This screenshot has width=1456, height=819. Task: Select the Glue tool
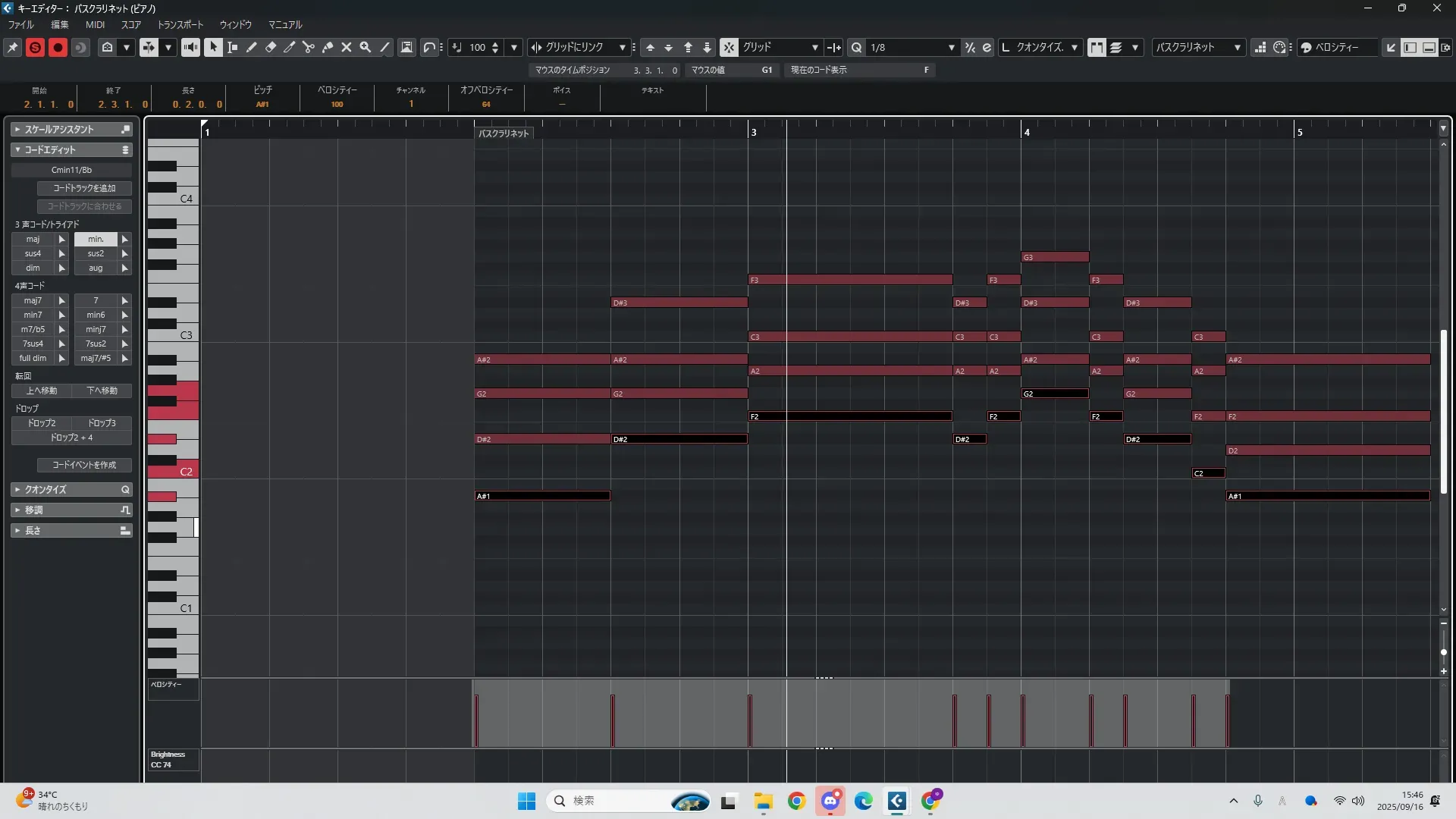pos(328,47)
